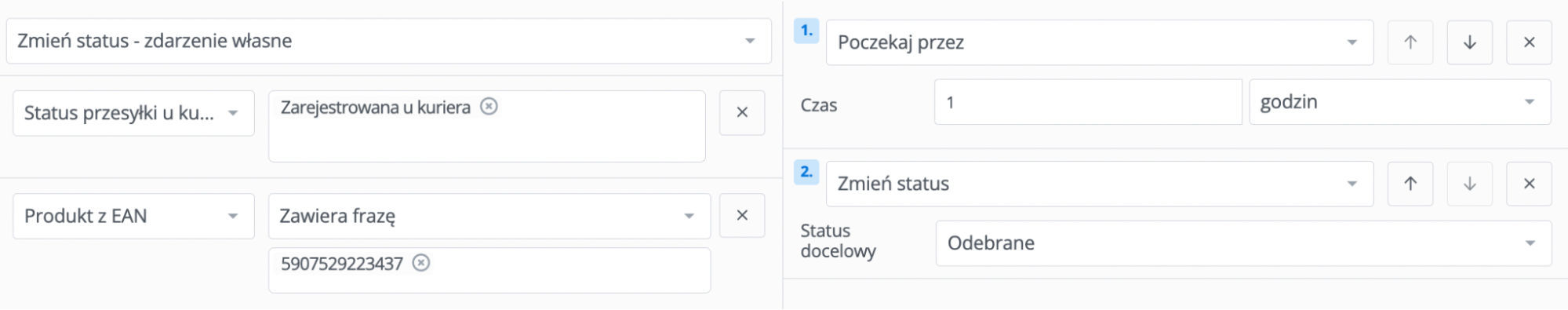Open the Zawiera frazę condition dropdown
This screenshot has width=1568, height=310.
click(489, 216)
